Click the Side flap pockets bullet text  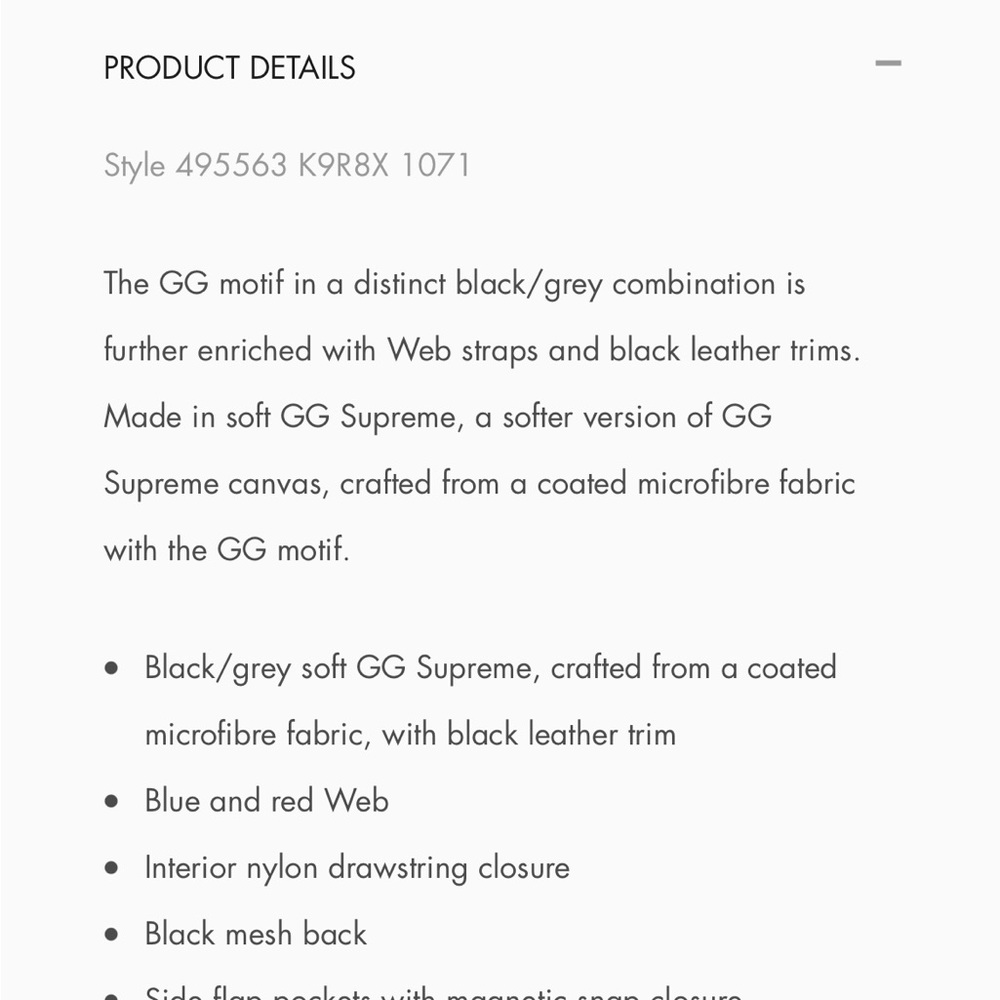[x=443, y=992]
